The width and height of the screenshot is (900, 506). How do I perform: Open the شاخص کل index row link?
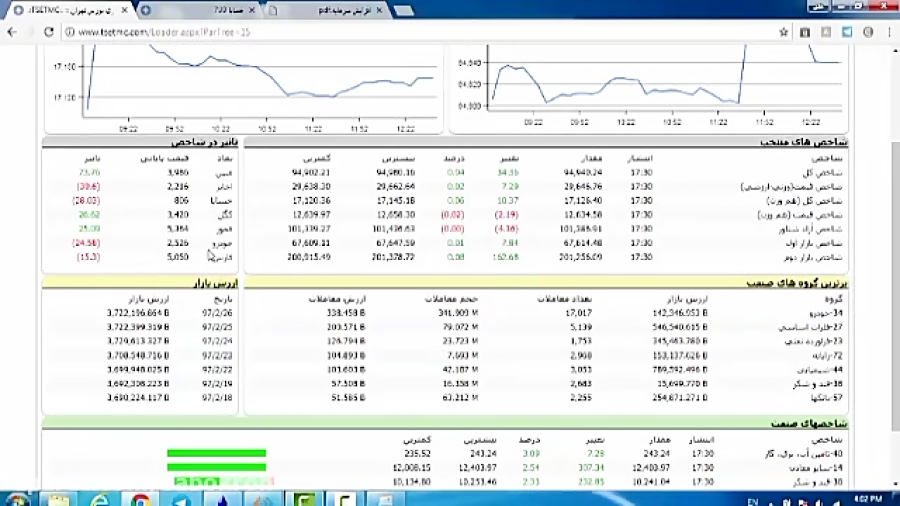tap(822, 172)
